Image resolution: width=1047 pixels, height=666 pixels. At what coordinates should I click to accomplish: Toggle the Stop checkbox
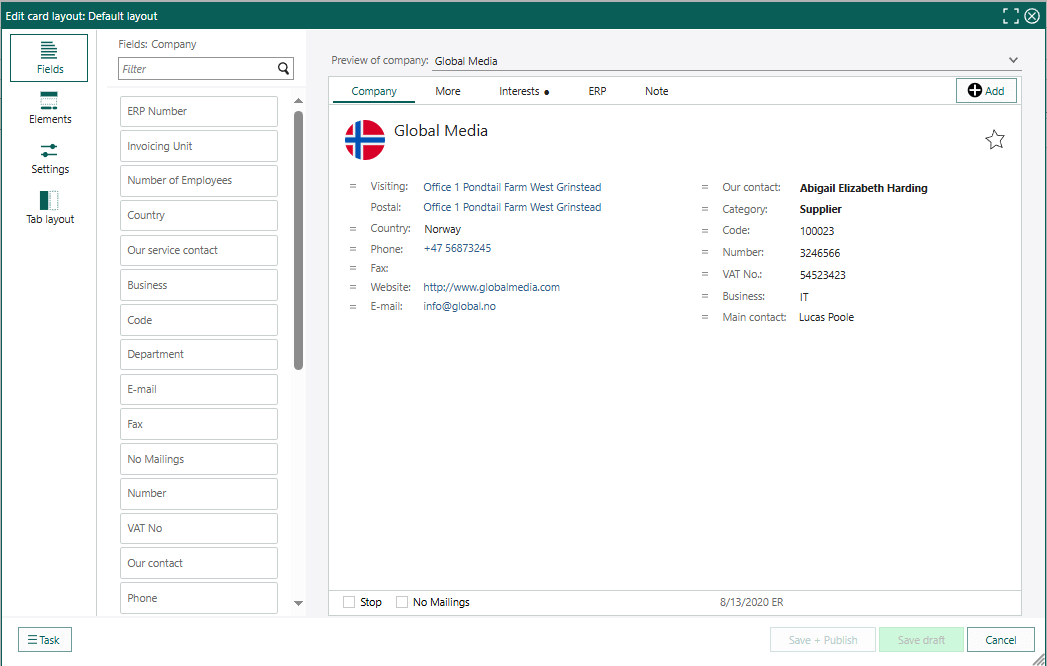pyautogui.click(x=349, y=602)
